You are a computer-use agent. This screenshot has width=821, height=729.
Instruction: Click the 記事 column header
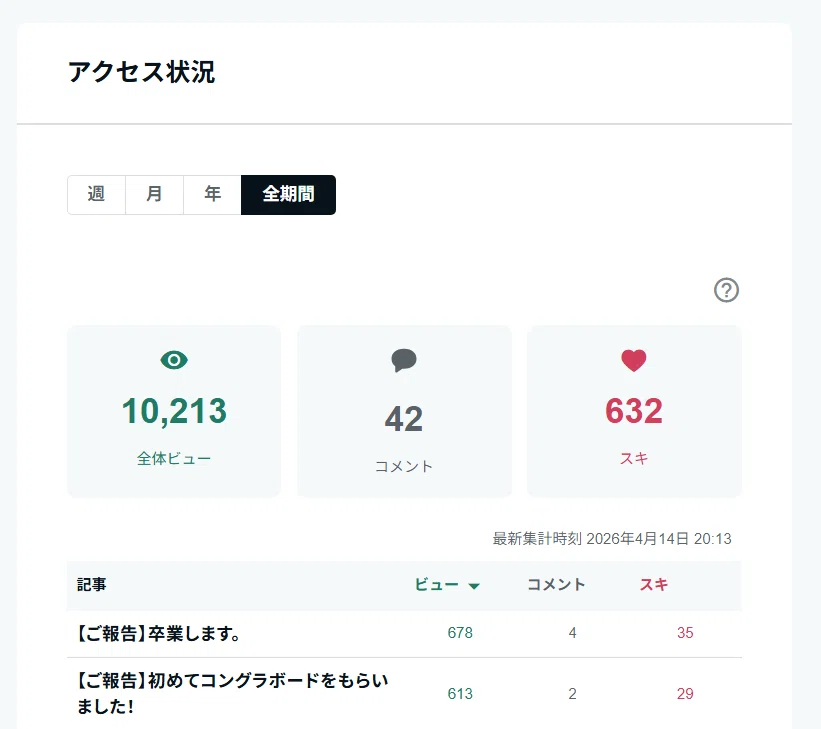(92, 584)
